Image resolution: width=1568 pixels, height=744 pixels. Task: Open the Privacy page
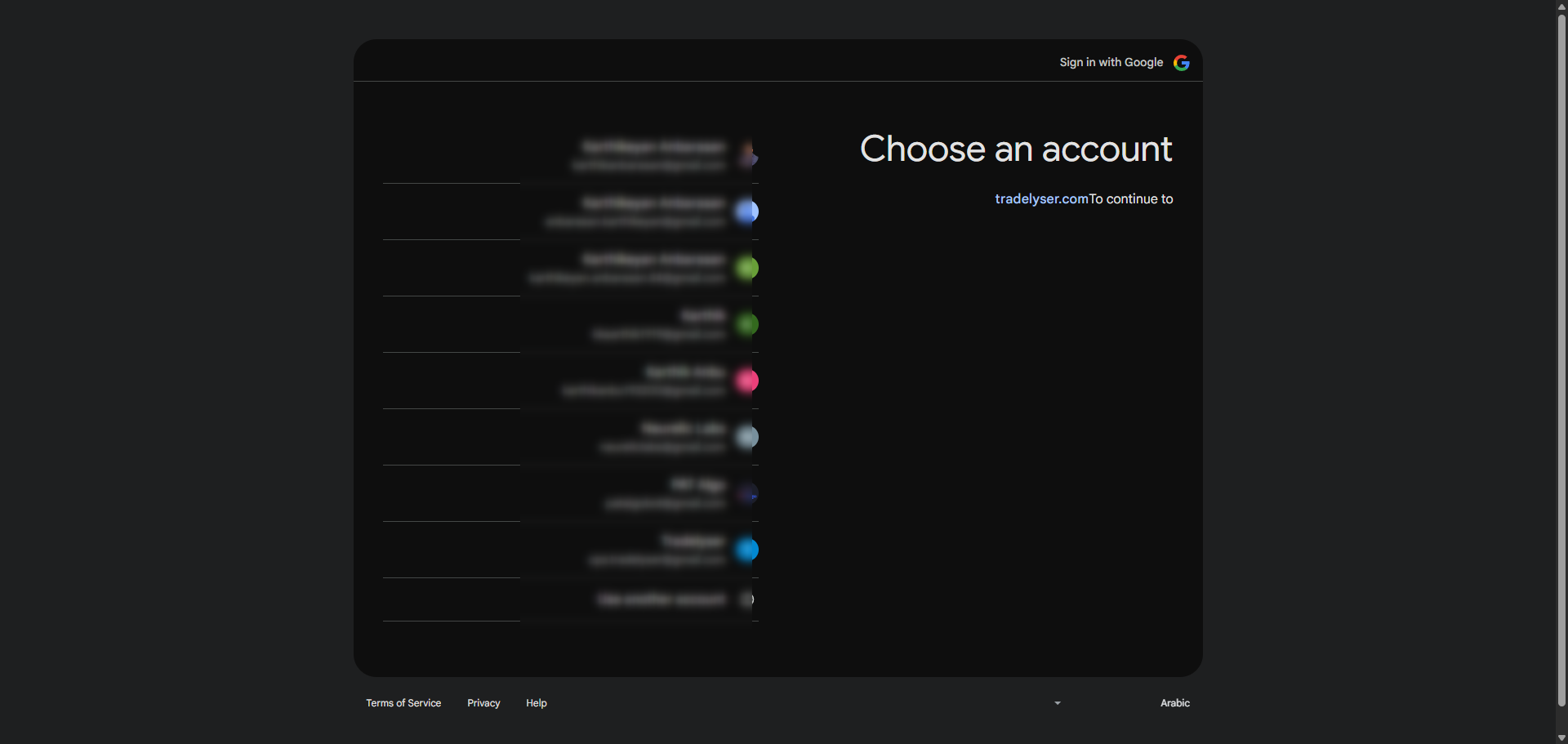[x=483, y=703]
